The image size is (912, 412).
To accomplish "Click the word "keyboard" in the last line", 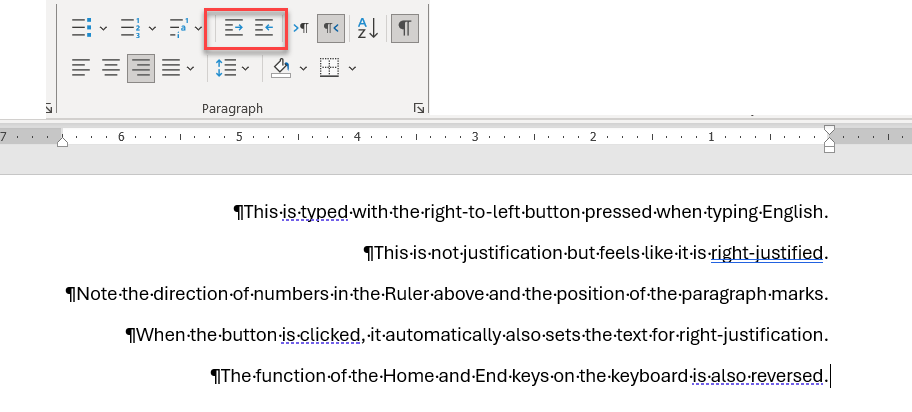I will pos(648,376).
